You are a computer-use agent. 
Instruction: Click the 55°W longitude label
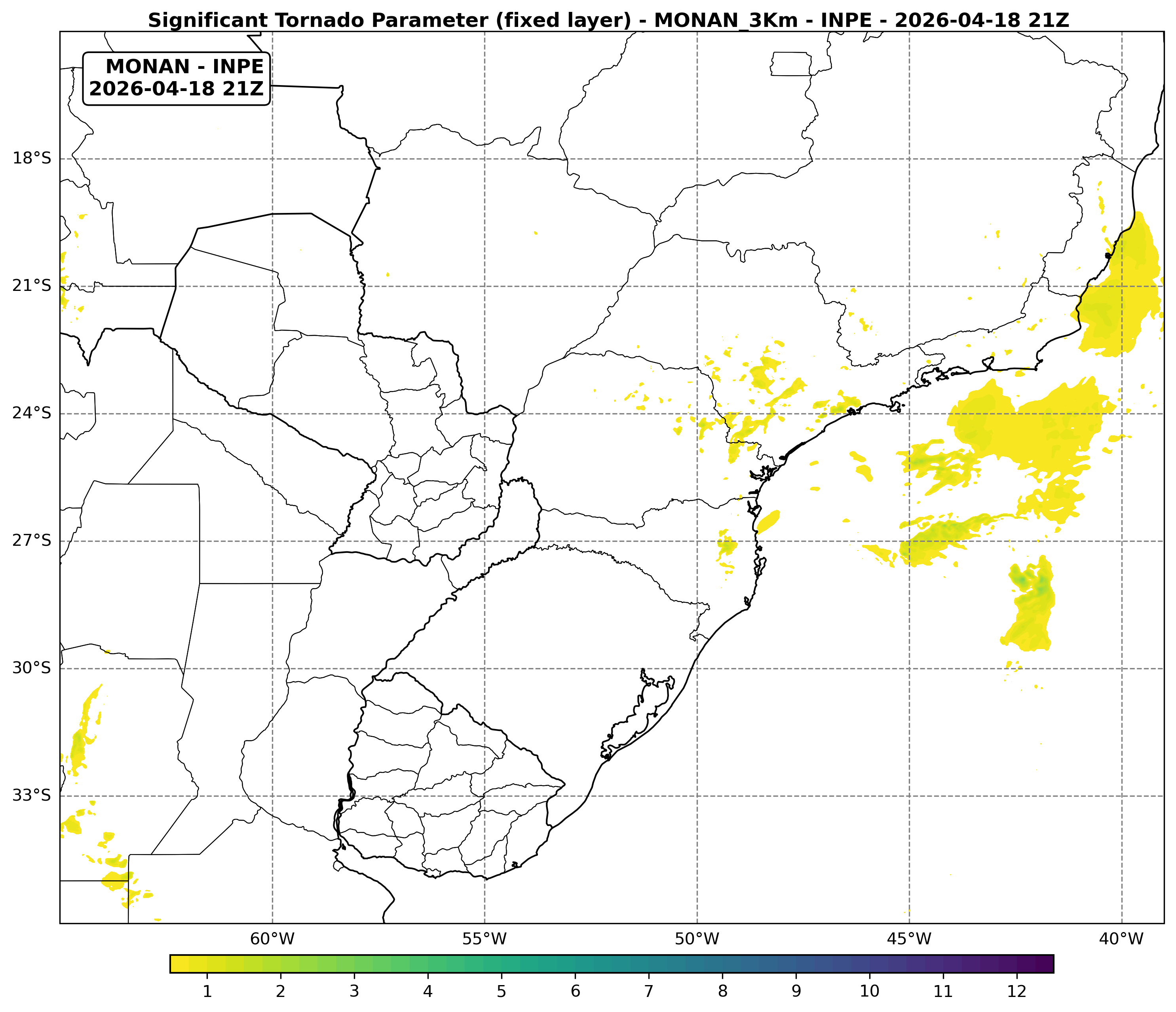point(485,939)
